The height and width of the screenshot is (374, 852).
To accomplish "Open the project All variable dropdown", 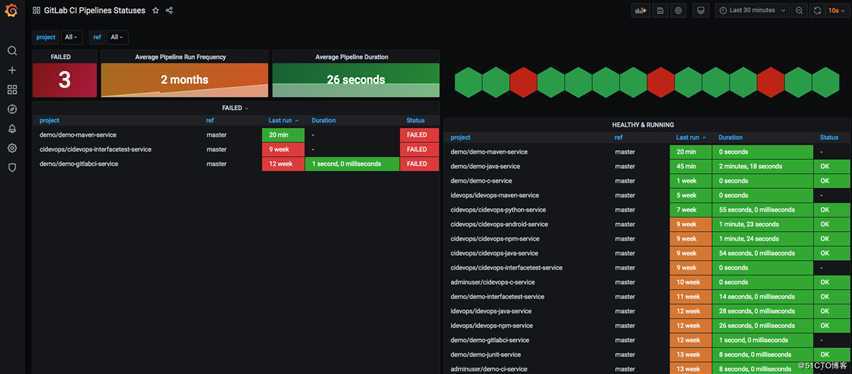I will click(x=71, y=37).
